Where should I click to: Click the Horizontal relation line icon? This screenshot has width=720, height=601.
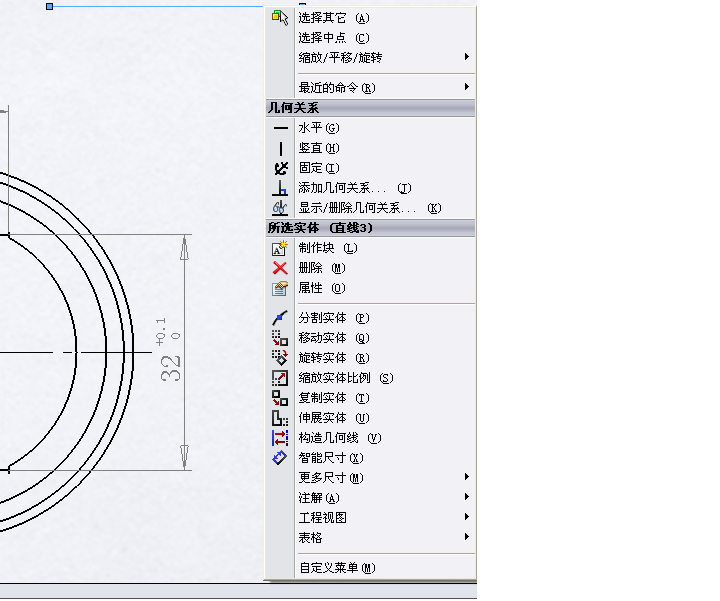pyautogui.click(x=281, y=128)
